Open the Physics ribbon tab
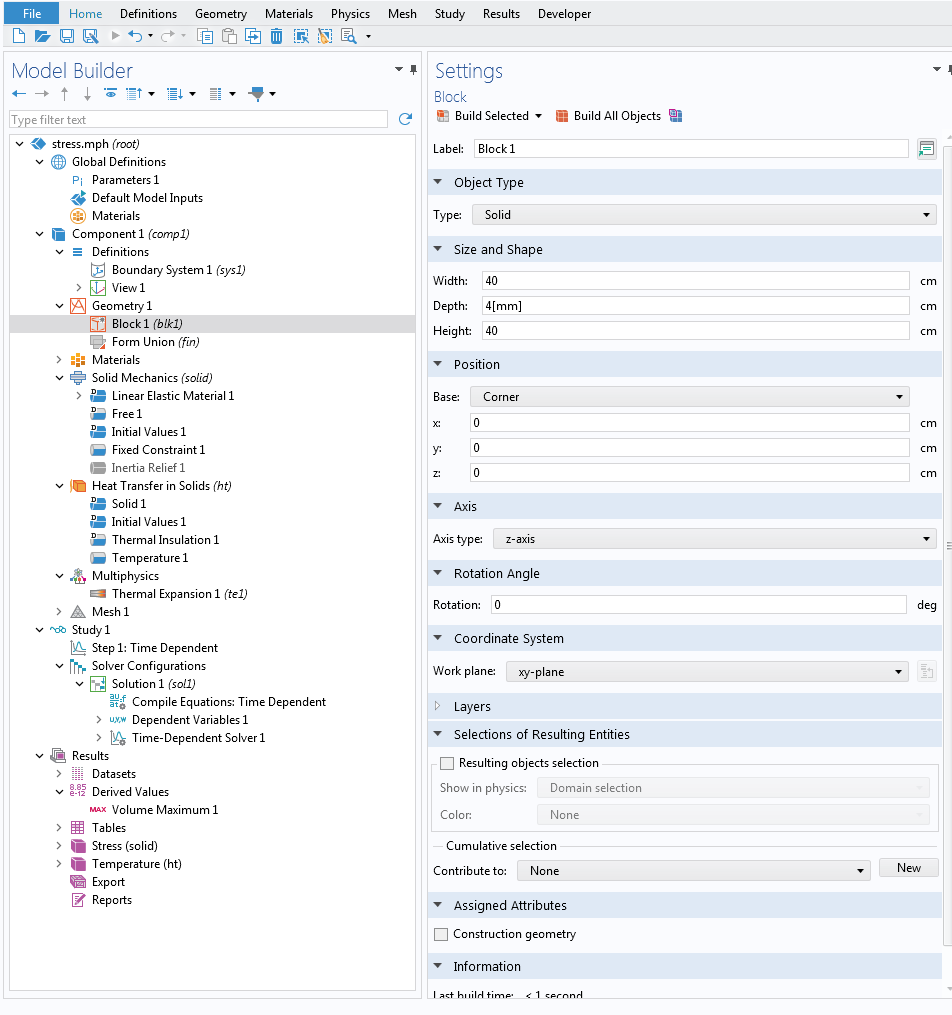This screenshot has height=1015, width=952. [x=350, y=14]
